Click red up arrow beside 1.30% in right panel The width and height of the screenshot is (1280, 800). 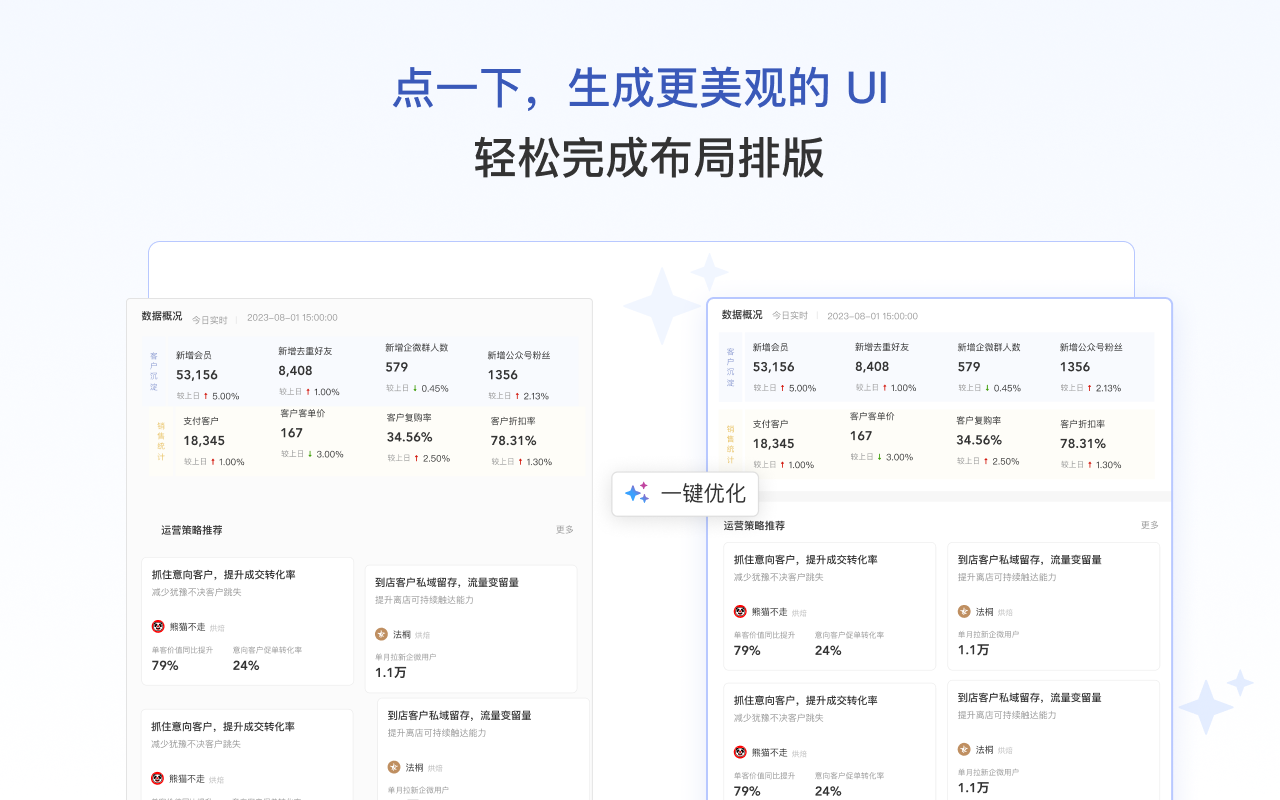coord(1090,465)
